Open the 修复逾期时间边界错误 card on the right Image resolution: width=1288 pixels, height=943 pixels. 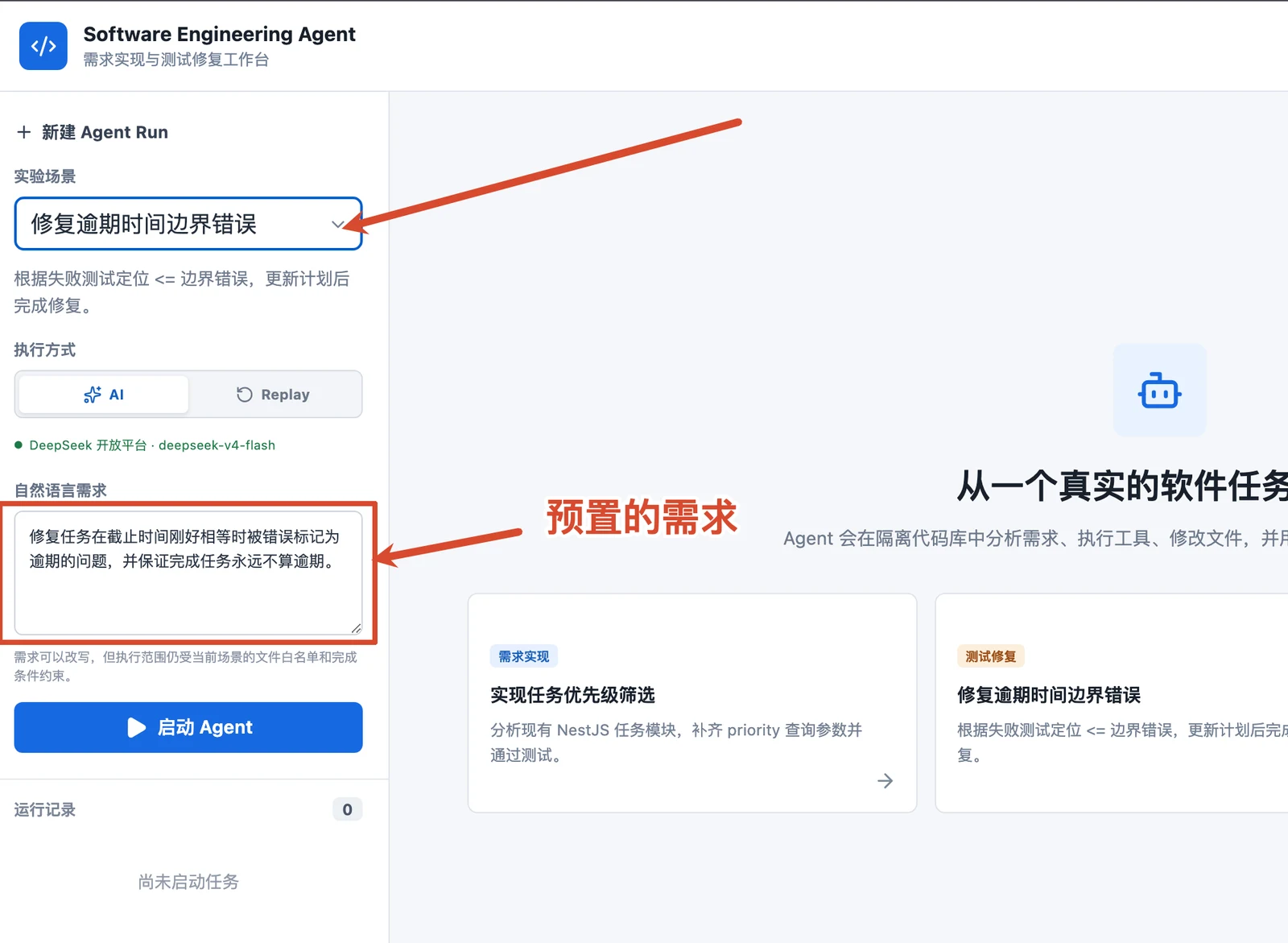1112,703
